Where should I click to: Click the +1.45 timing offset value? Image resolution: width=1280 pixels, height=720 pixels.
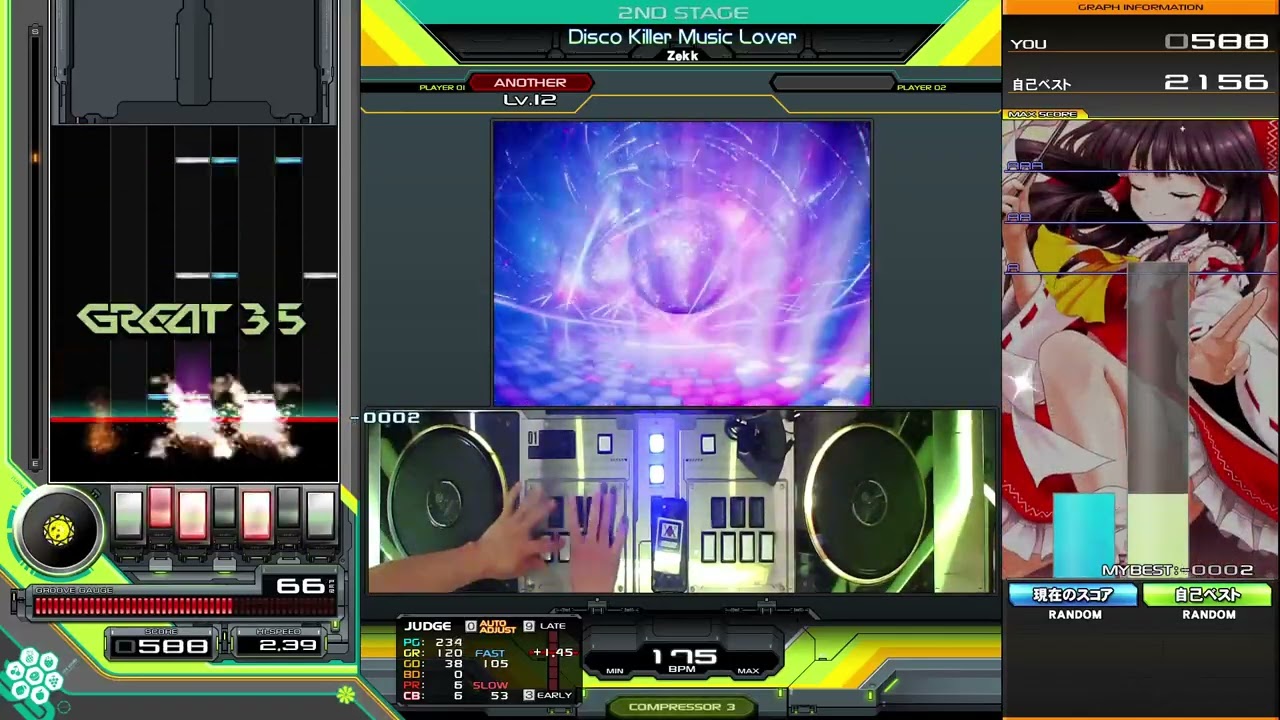(x=553, y=653)
